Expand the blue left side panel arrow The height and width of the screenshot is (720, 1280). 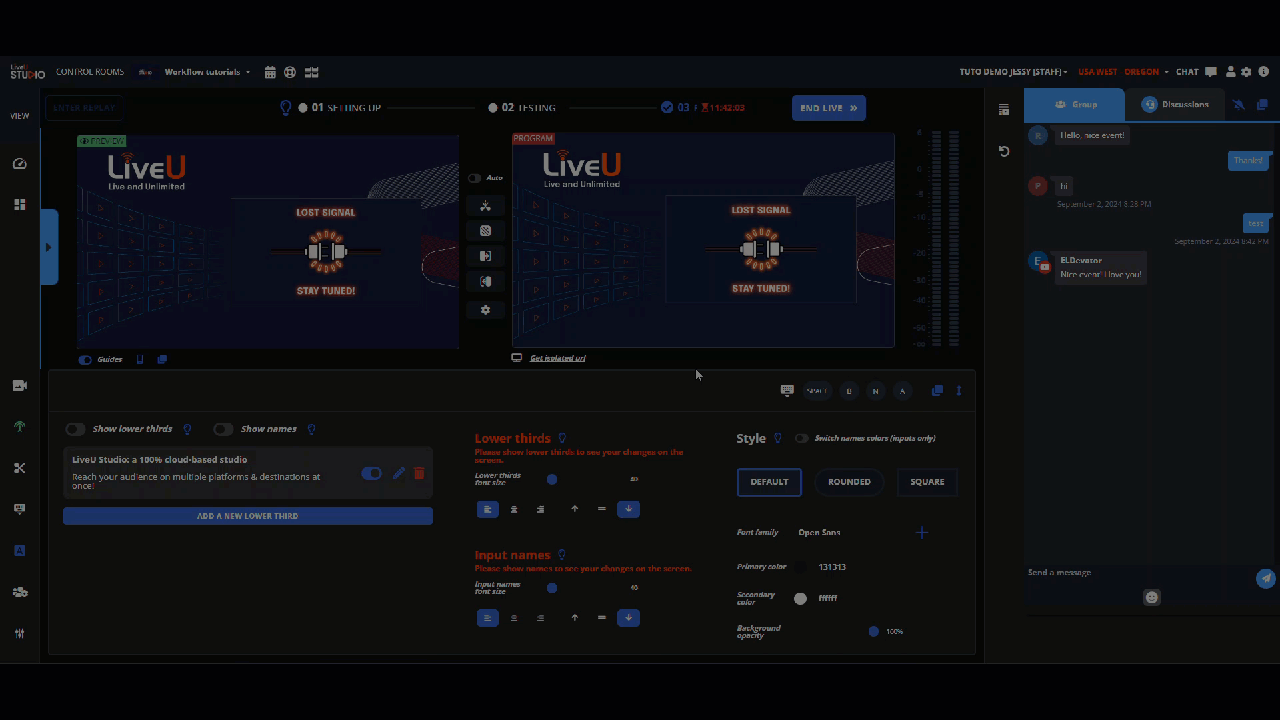(x=48, y=247)
